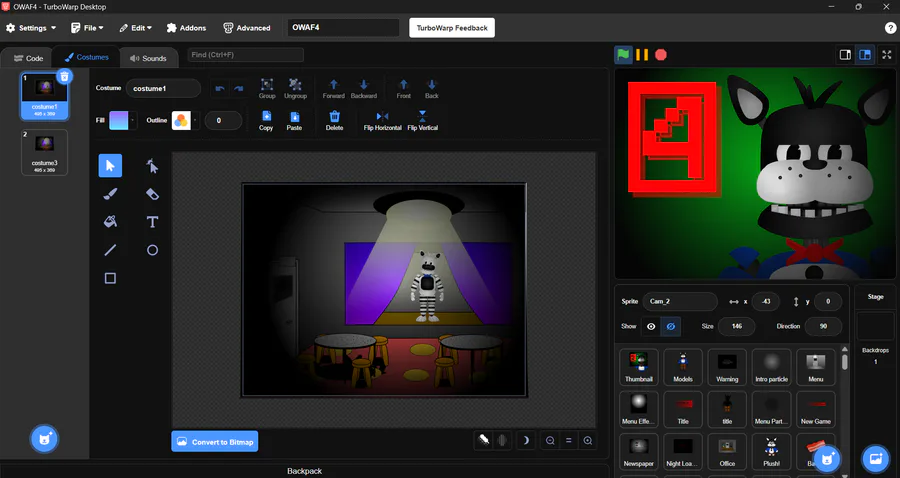Open the Advanced menu
The height and width of the screenshot is (478, 900).
point(247,28)
